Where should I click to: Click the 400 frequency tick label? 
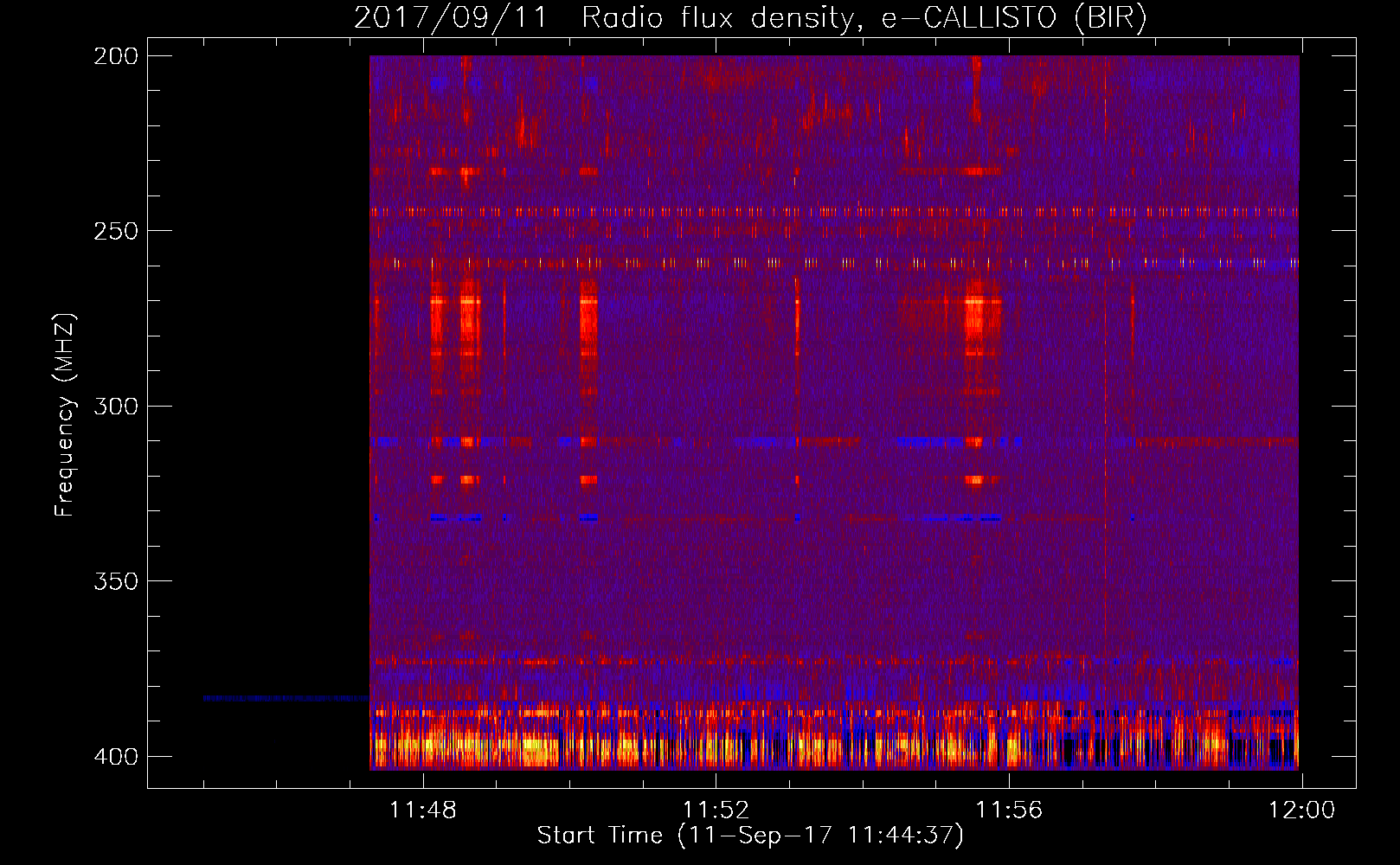coord(116,756)
